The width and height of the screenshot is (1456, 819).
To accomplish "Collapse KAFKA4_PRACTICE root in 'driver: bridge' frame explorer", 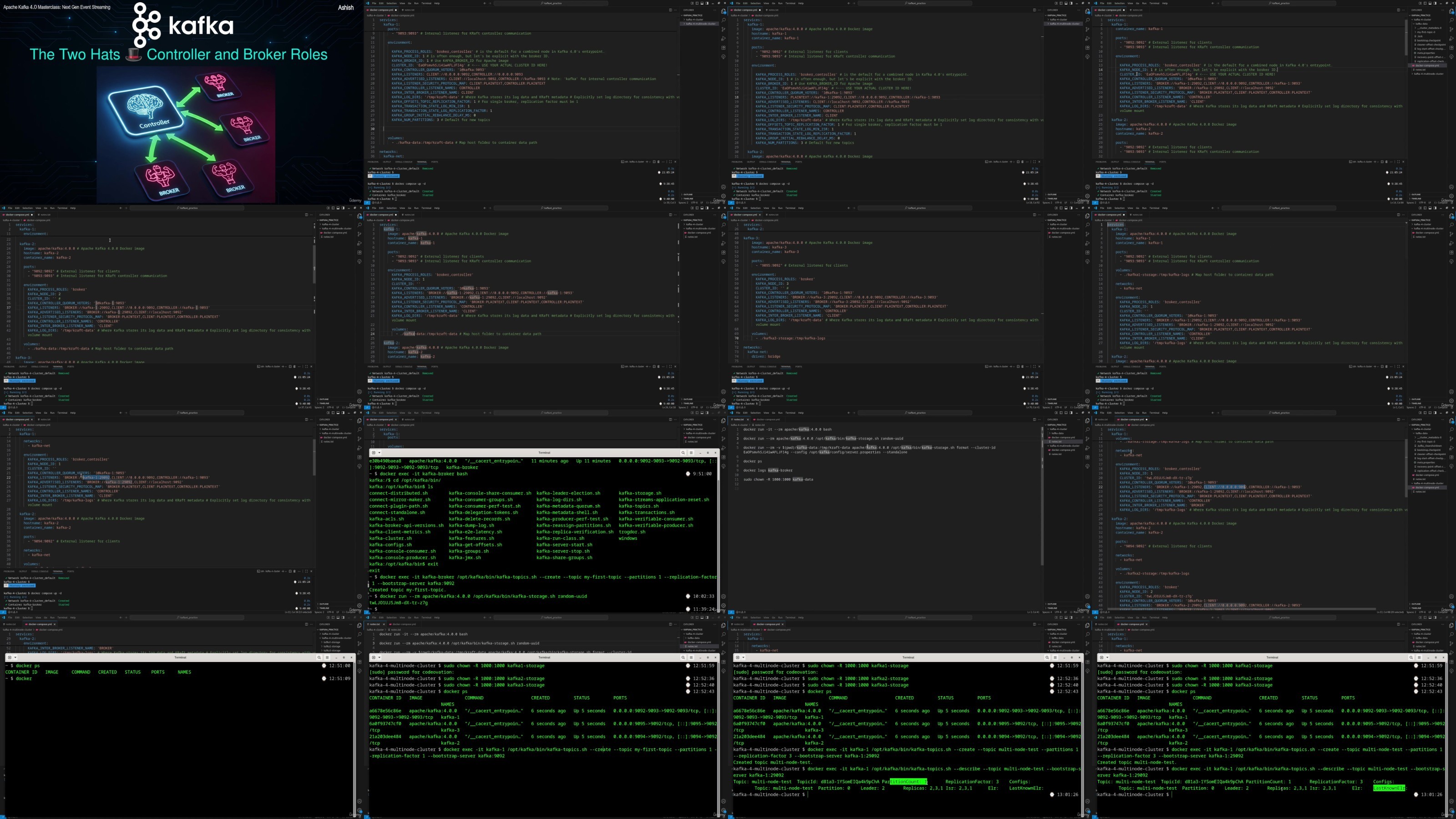I will click(1057, 220).
